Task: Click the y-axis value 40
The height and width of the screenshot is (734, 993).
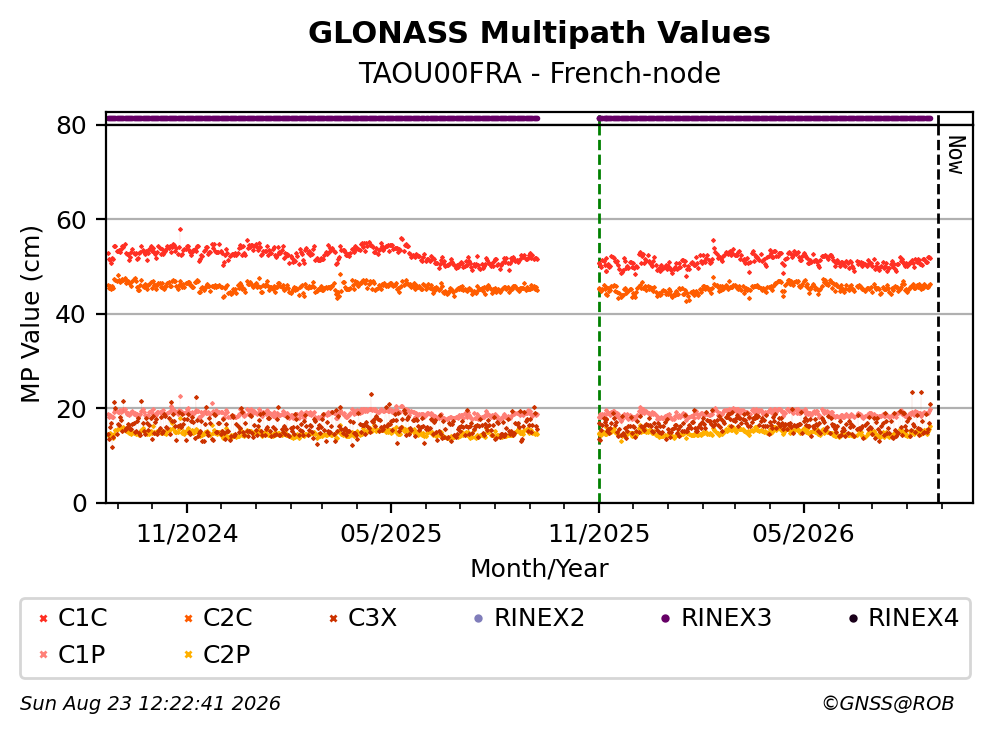Action: 71,314
